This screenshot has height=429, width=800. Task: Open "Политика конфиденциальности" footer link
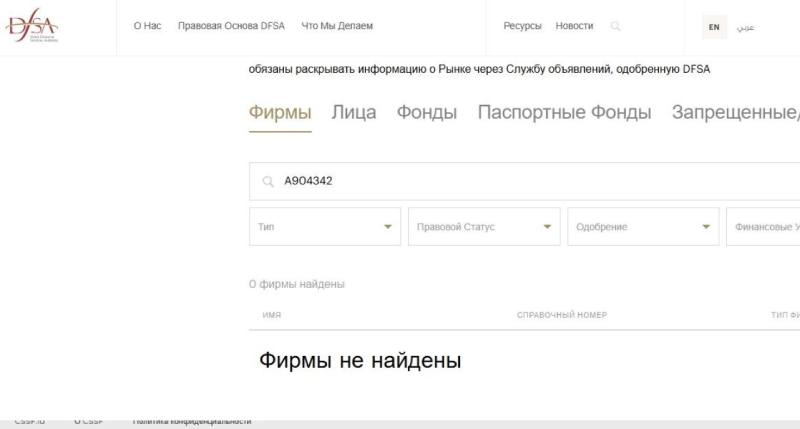click(x=192, y=421)
